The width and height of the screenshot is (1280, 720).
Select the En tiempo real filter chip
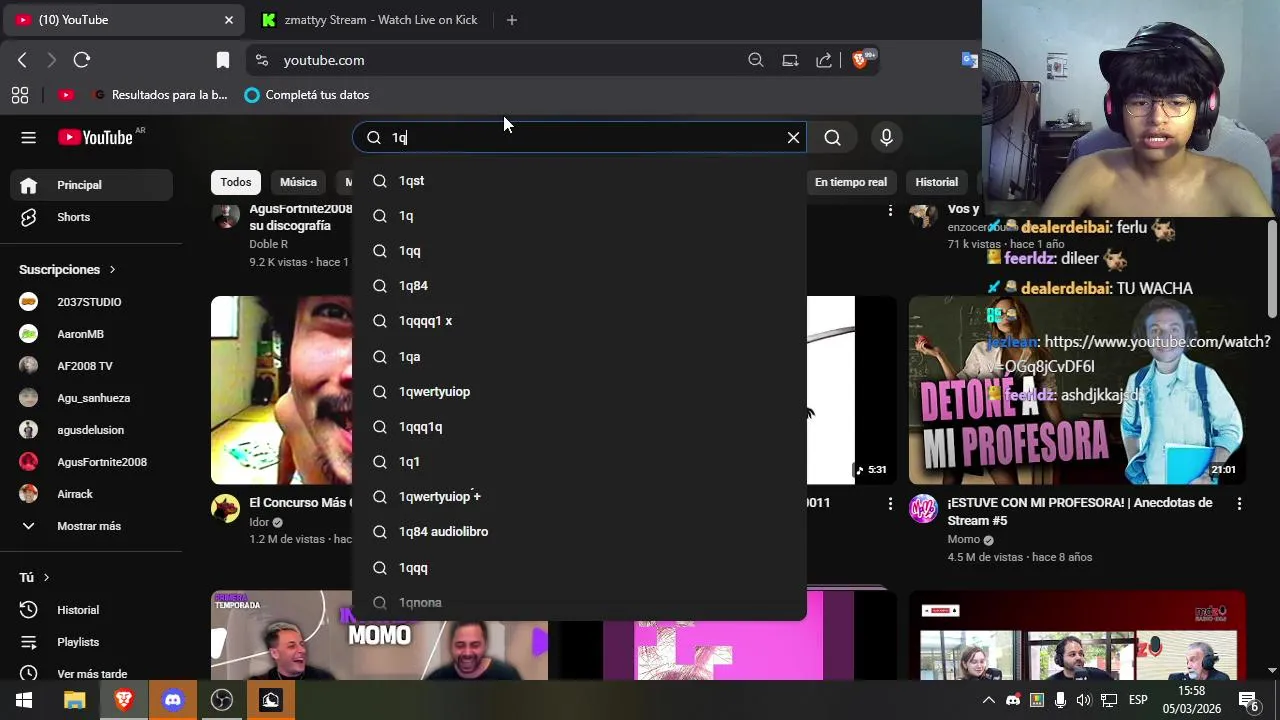pos(851,182)
